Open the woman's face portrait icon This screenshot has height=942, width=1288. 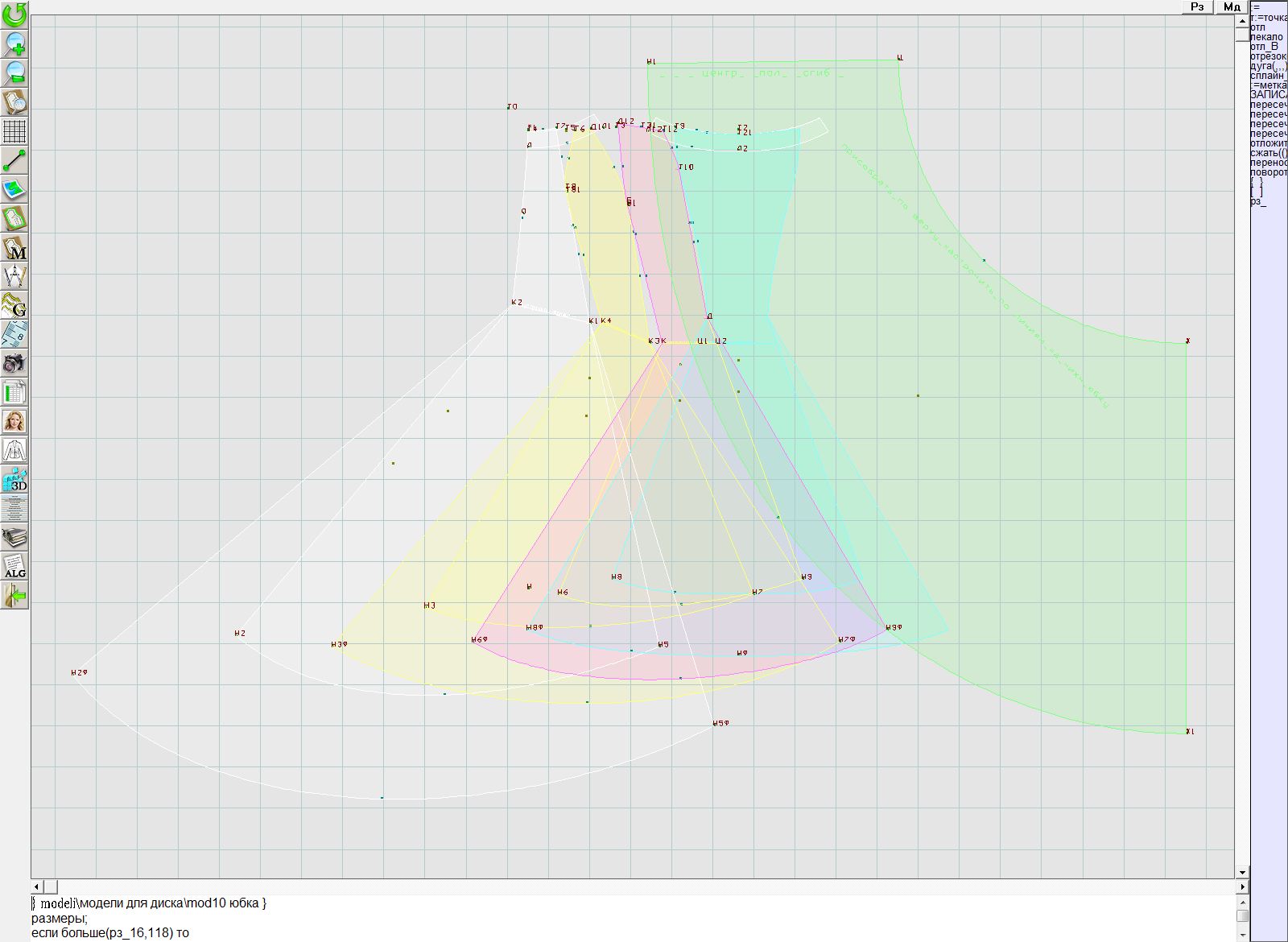point(14,421)
